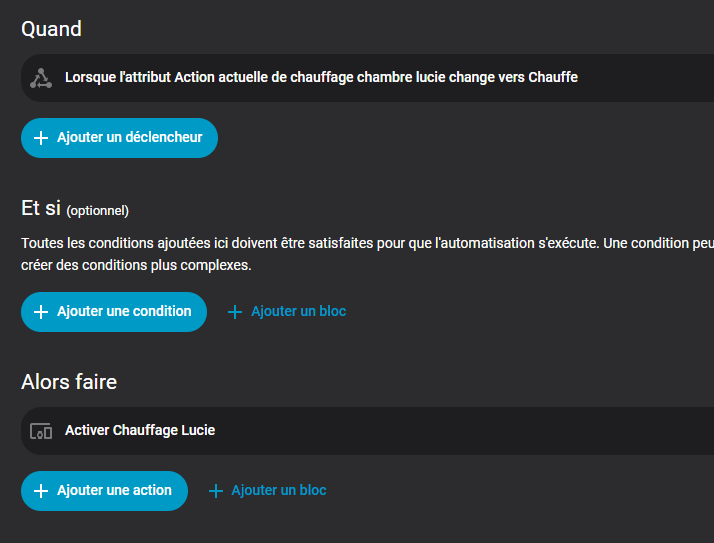714x543 pixels.
Task: Click the Quand section heading
Action: click(52, 29)
